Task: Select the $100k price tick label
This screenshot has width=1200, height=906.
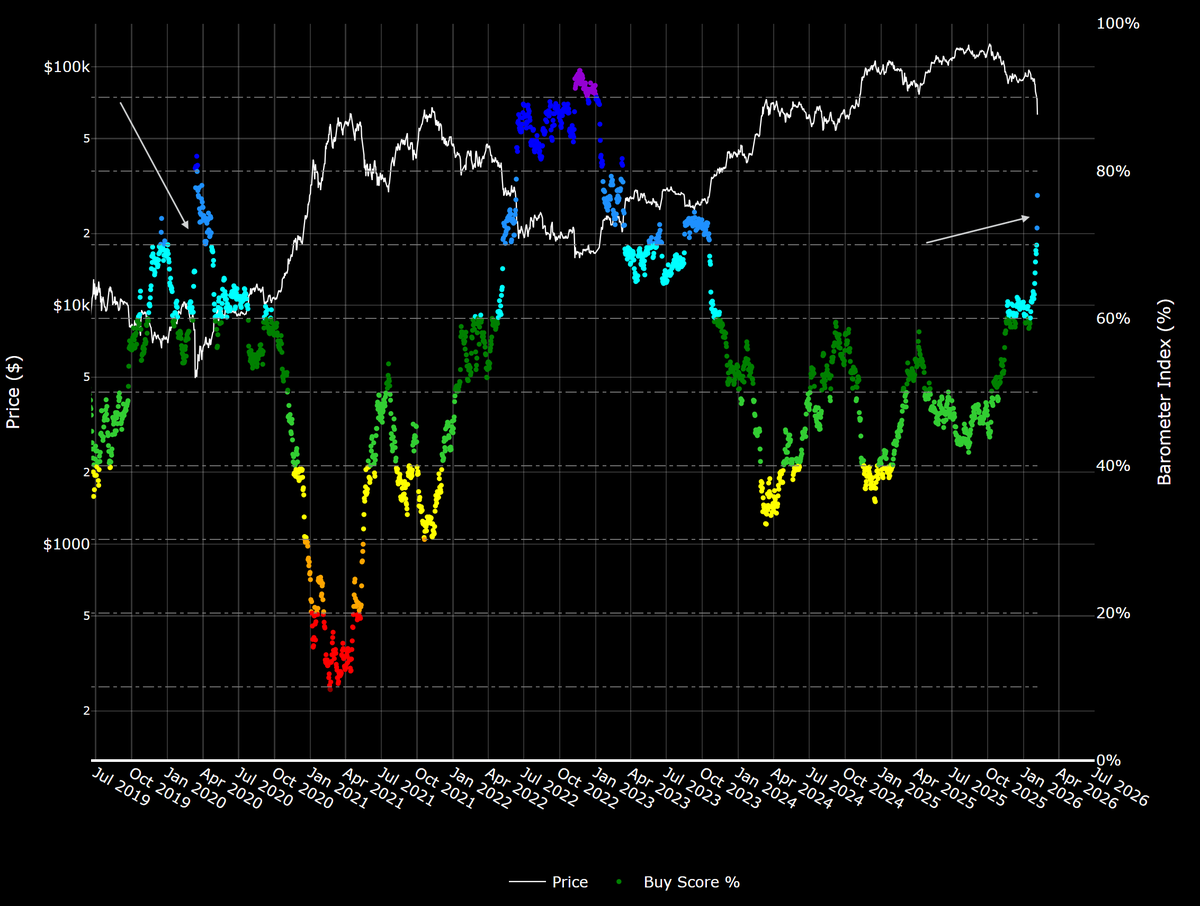Action: pos(67,67)
